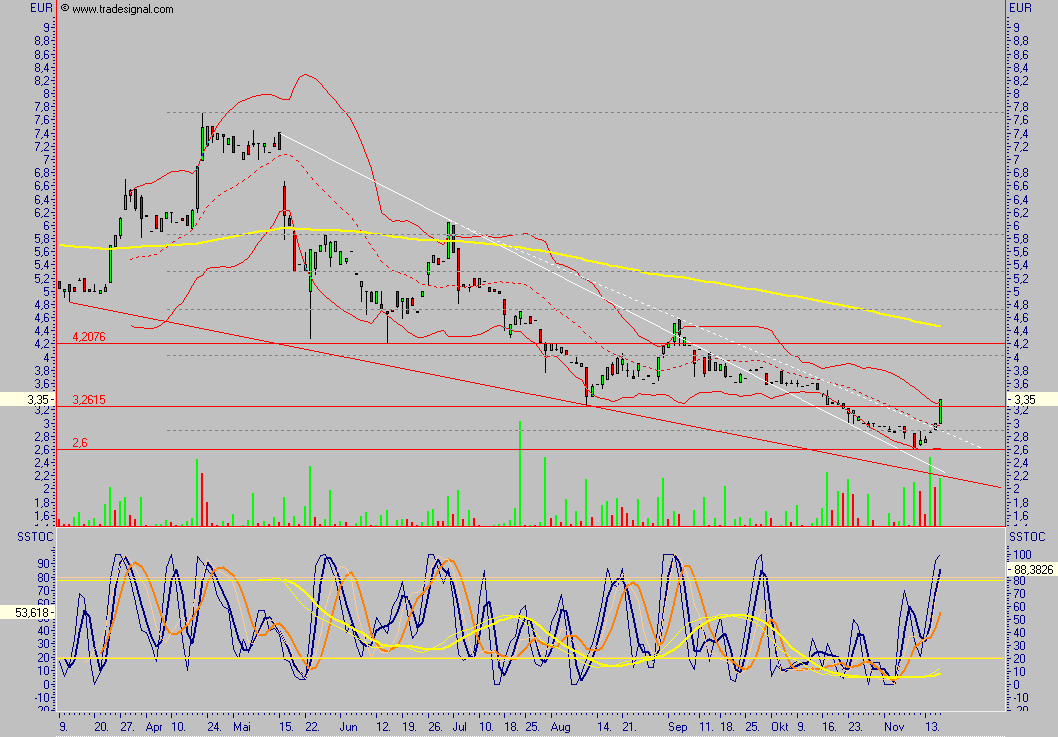
Task: Click the "EUR" label above left price axis
Action: tap(41, 8)
